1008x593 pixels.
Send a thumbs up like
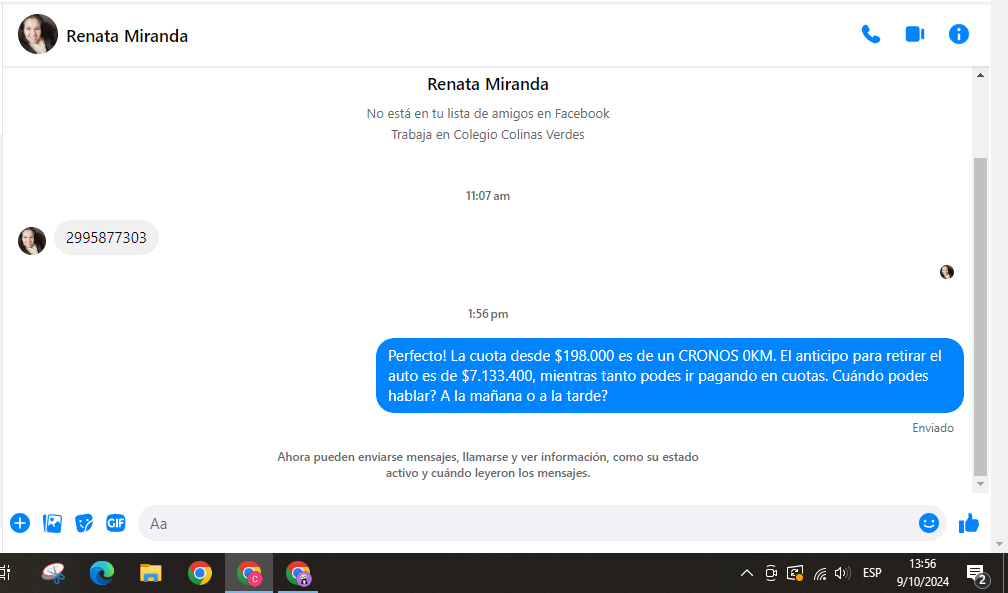[x=968, y=523]
